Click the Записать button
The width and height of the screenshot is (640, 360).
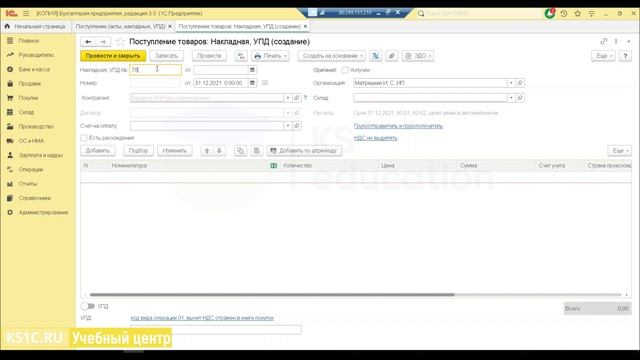pyautogui.click(x=167, y=56)
